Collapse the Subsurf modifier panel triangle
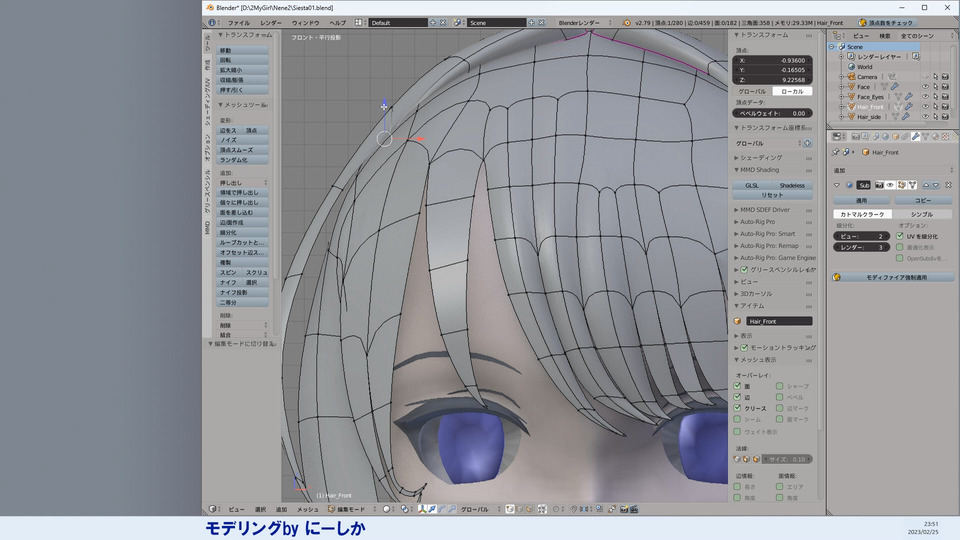 [837, 185]
